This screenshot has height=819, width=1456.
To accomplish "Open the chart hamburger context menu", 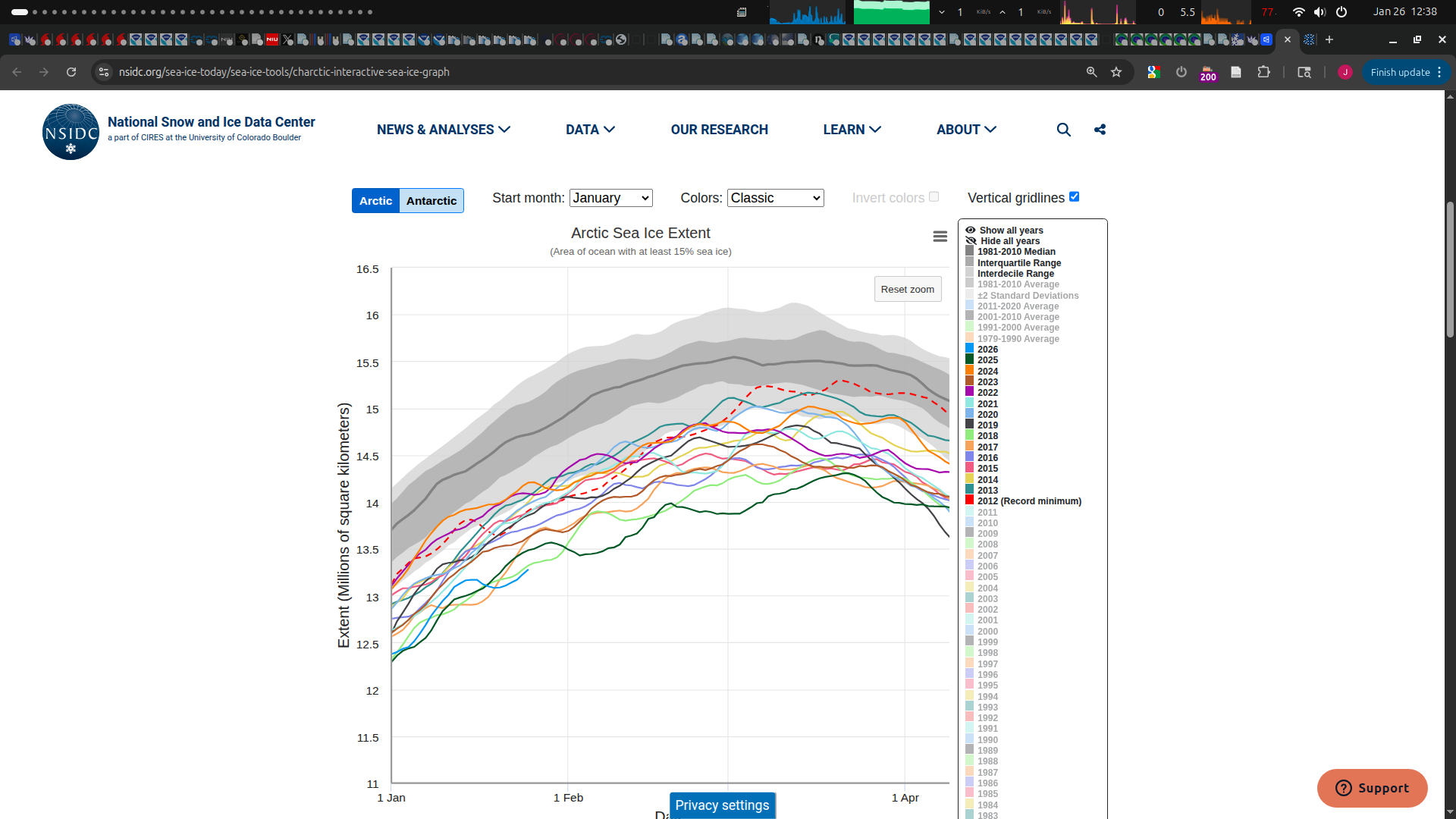I will [x=940, y=237].
